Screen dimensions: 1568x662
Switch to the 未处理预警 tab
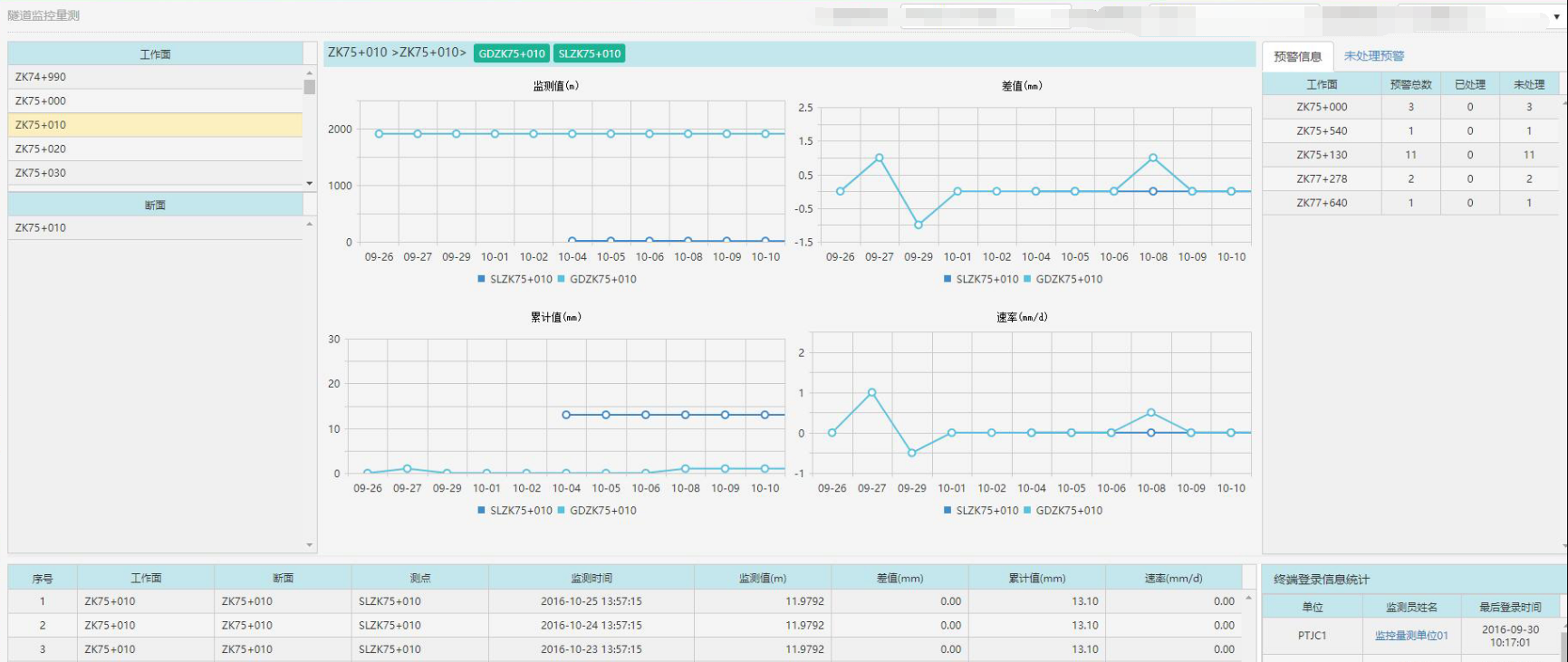(x=1373, y=56)
